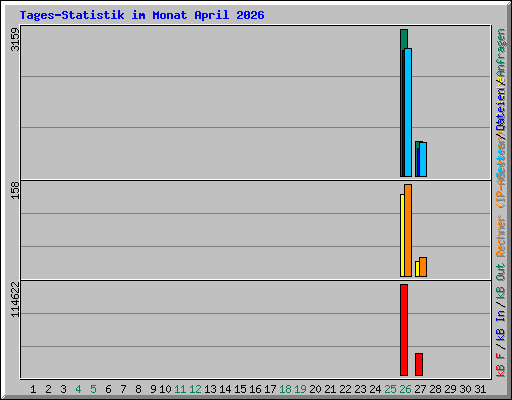
Task: Click green day label 11 on the x-axis
Action: coord(180,389)
